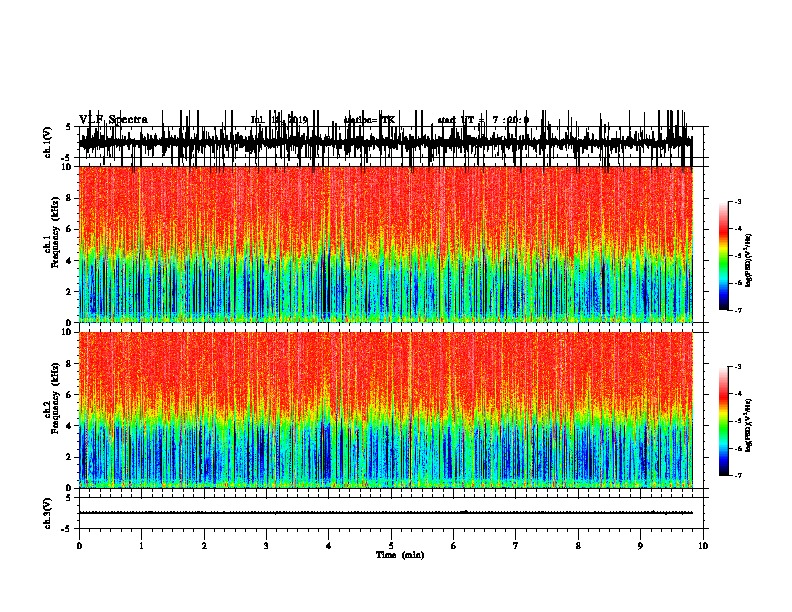The image size is (792, 612).
Task: Click time axis tick label '10'
Action: (x=703, y=546)
